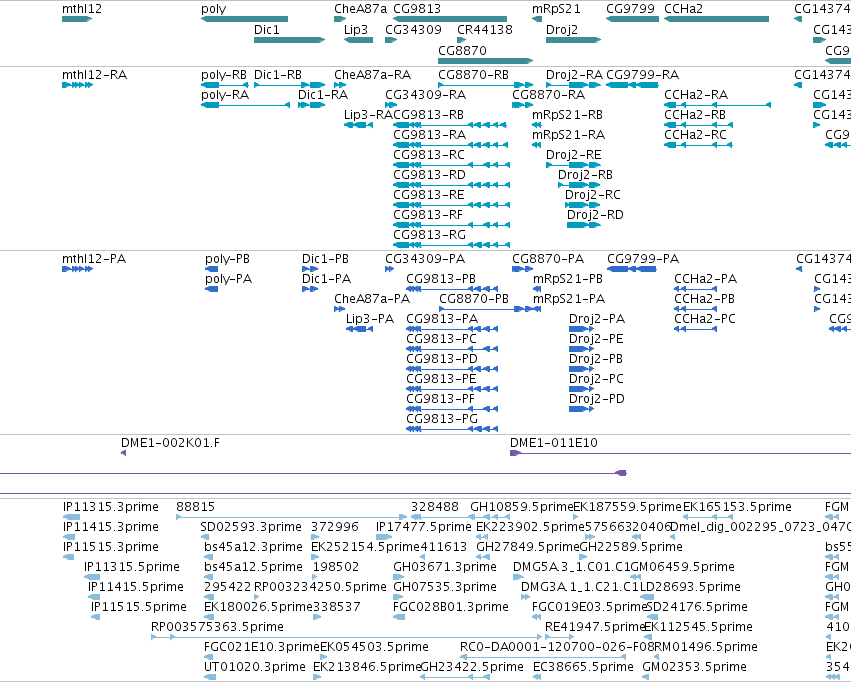Click transcript mRpS21-RB label

[567, 114]
